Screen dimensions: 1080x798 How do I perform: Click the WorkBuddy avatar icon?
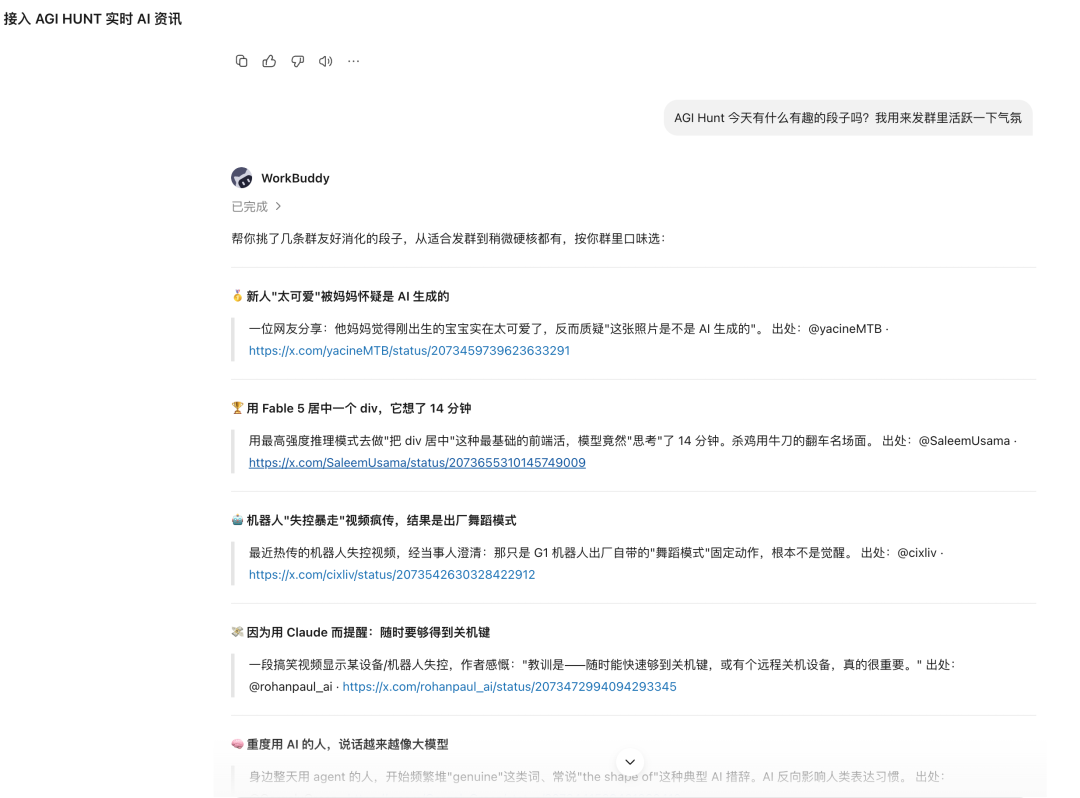click(x=242, y=178)
